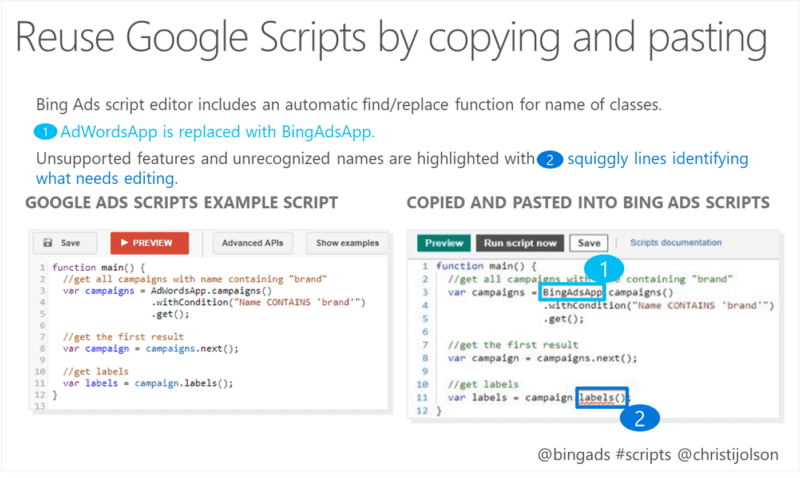The height and width of the screenshot is (478, 800).
Task: Click '//get the first result' comment in Google editor
Action: [x=123, y=337]
